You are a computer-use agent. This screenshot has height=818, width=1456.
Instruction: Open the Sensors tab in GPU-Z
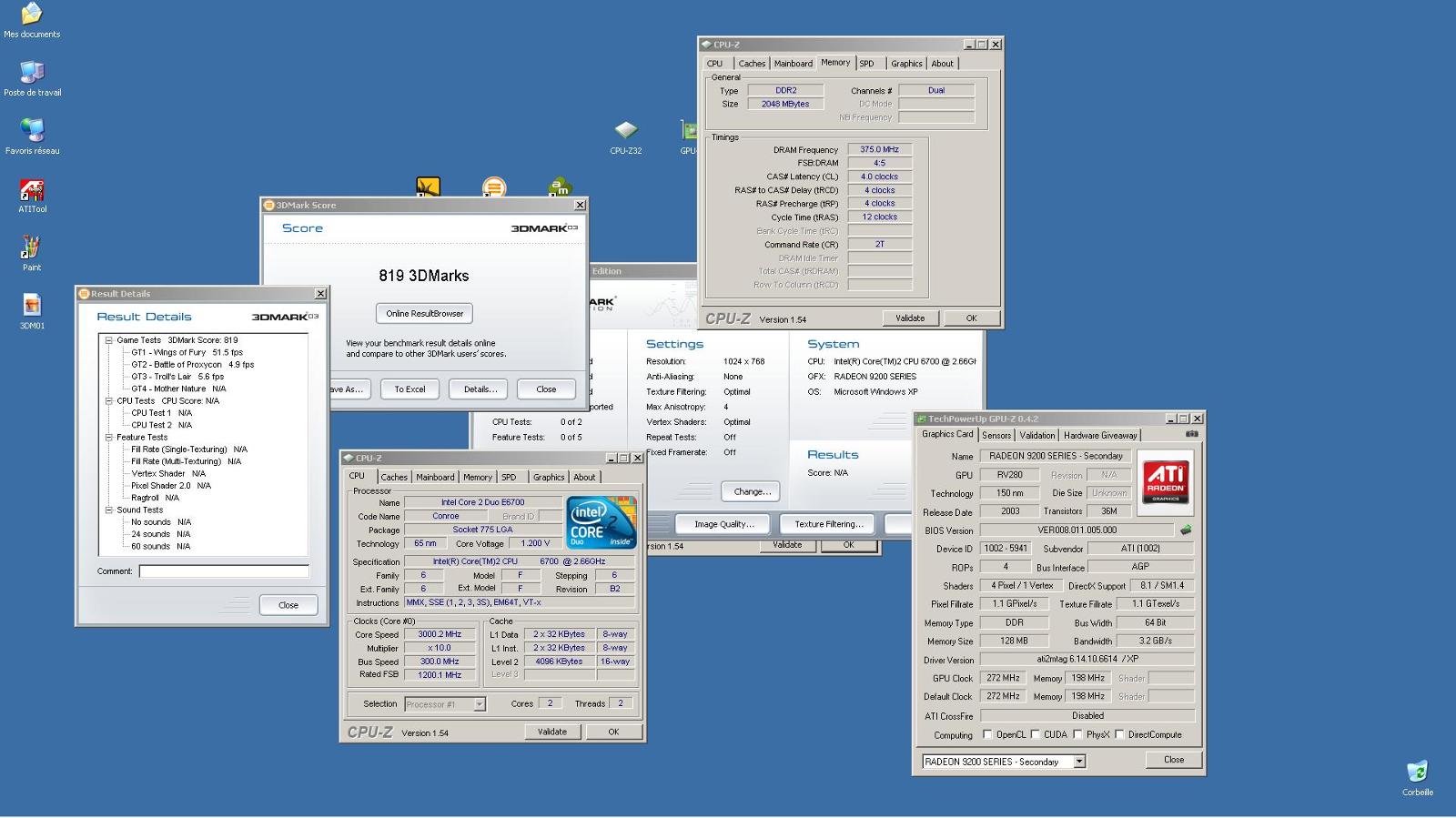(996, 435)
